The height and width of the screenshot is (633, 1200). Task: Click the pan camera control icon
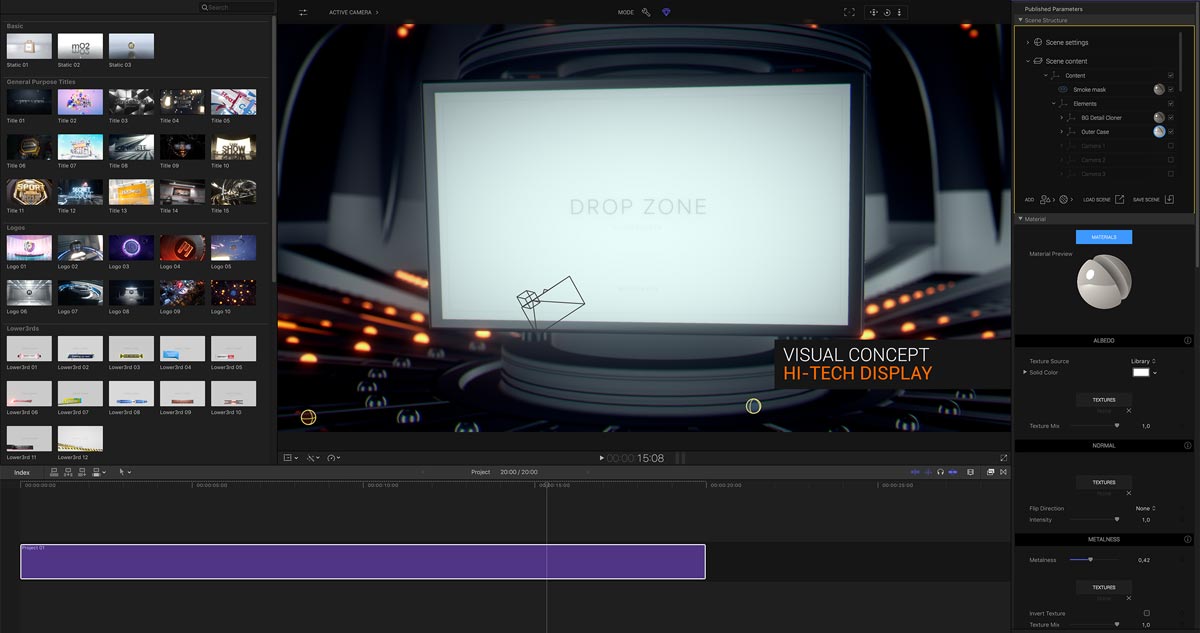tap(874, 12)
